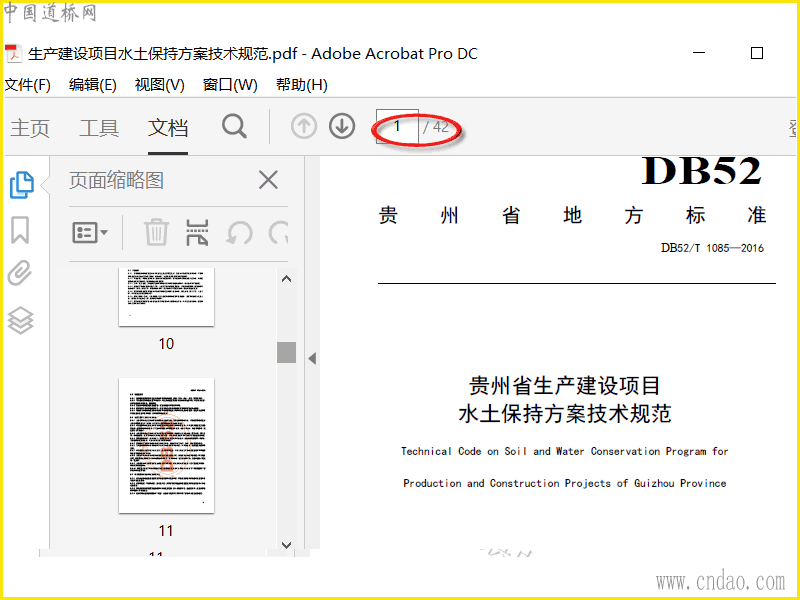Open the layers sidebar panel
The width and height of the screenshot is (800, 600).
point(20,320)
